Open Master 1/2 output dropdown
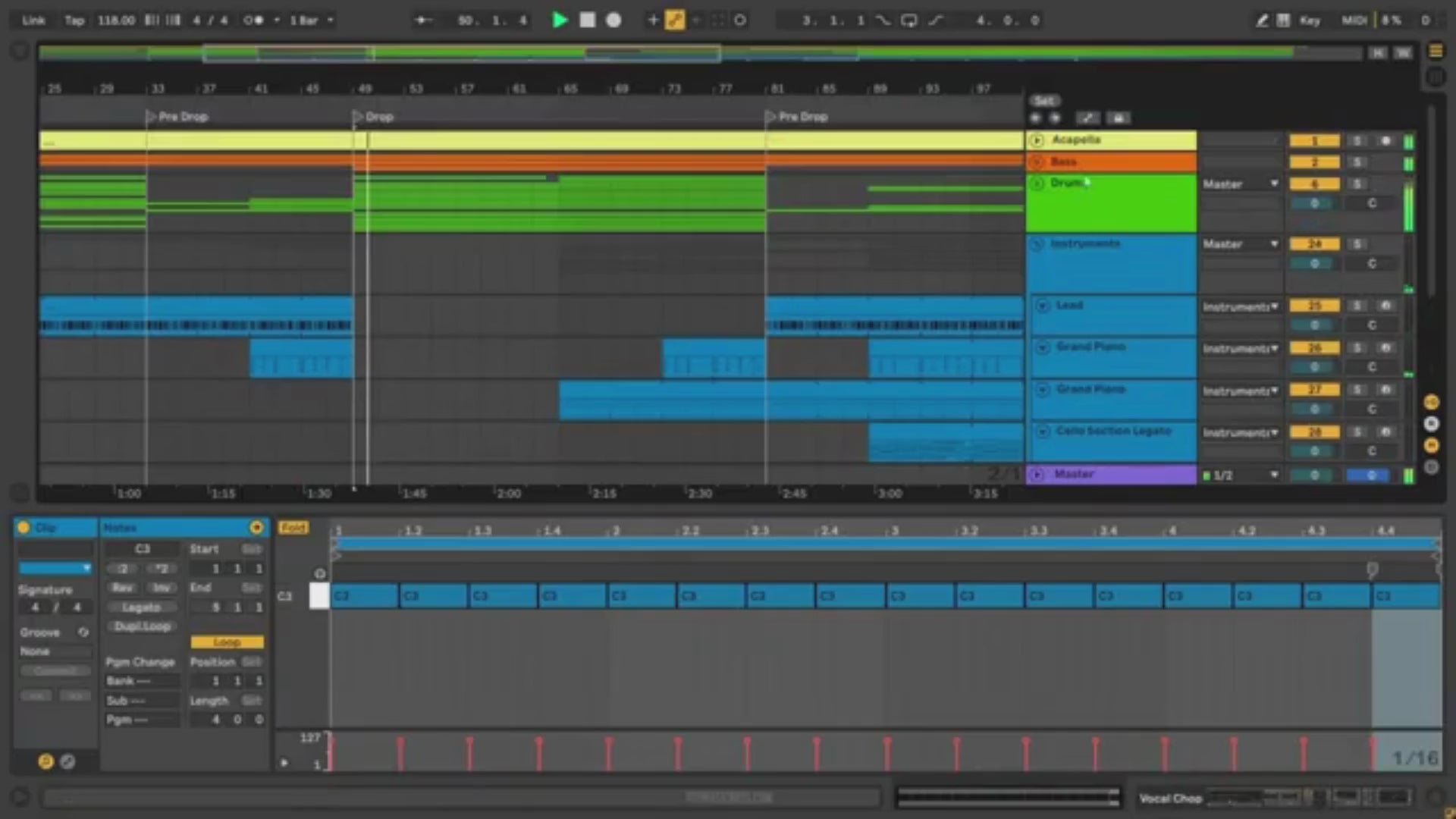1456x819 pixels. [1241, 475]
